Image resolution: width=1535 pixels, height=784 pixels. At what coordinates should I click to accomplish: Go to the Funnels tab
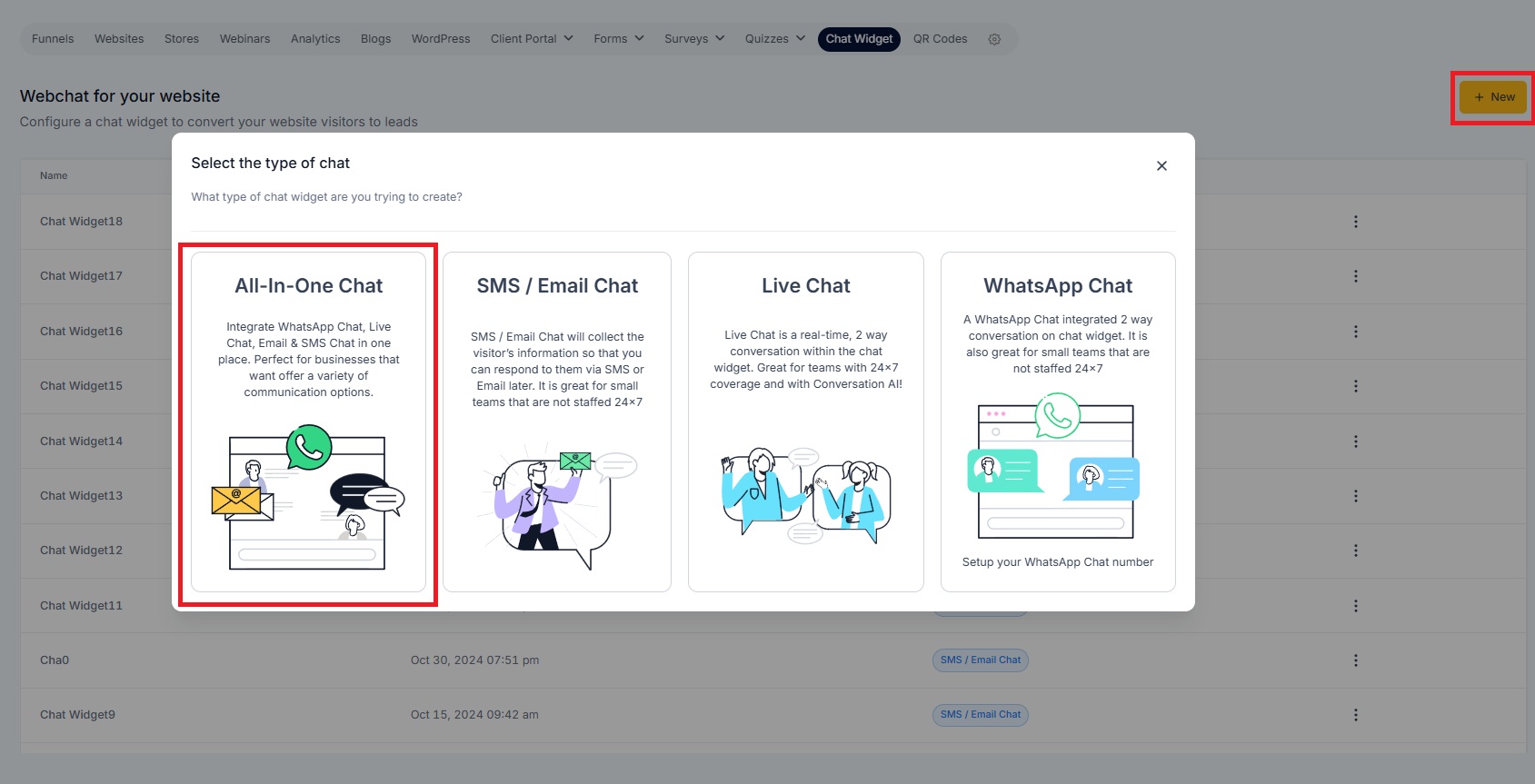[53, 39]
